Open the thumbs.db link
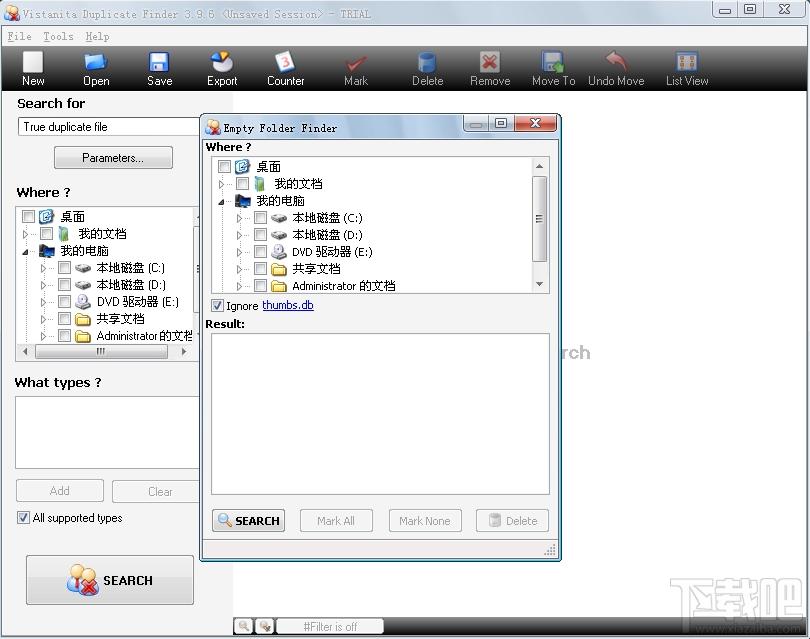810x639 pixels. (288, 305)
